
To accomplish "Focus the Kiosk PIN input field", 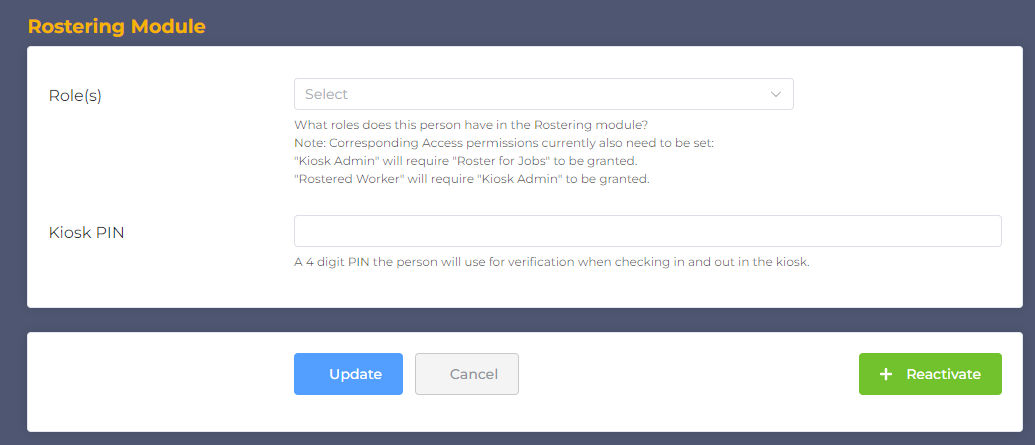I will [x=647, y=231].
